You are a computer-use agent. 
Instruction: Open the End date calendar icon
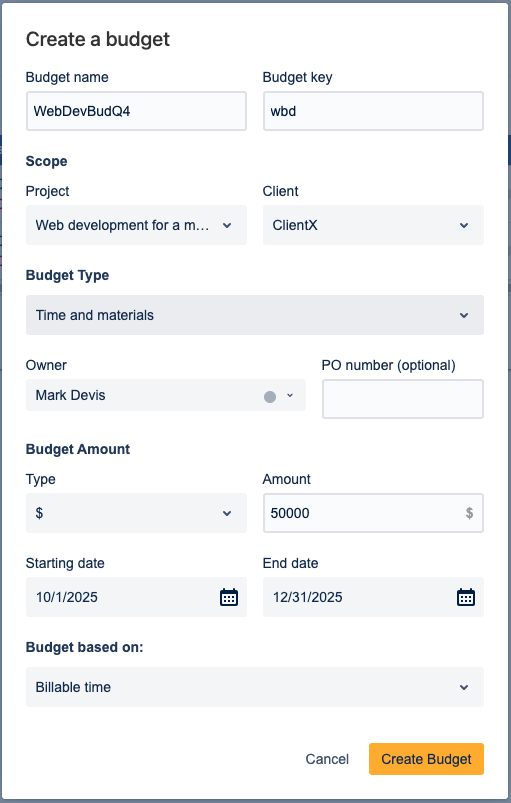[x=466, y=597]
